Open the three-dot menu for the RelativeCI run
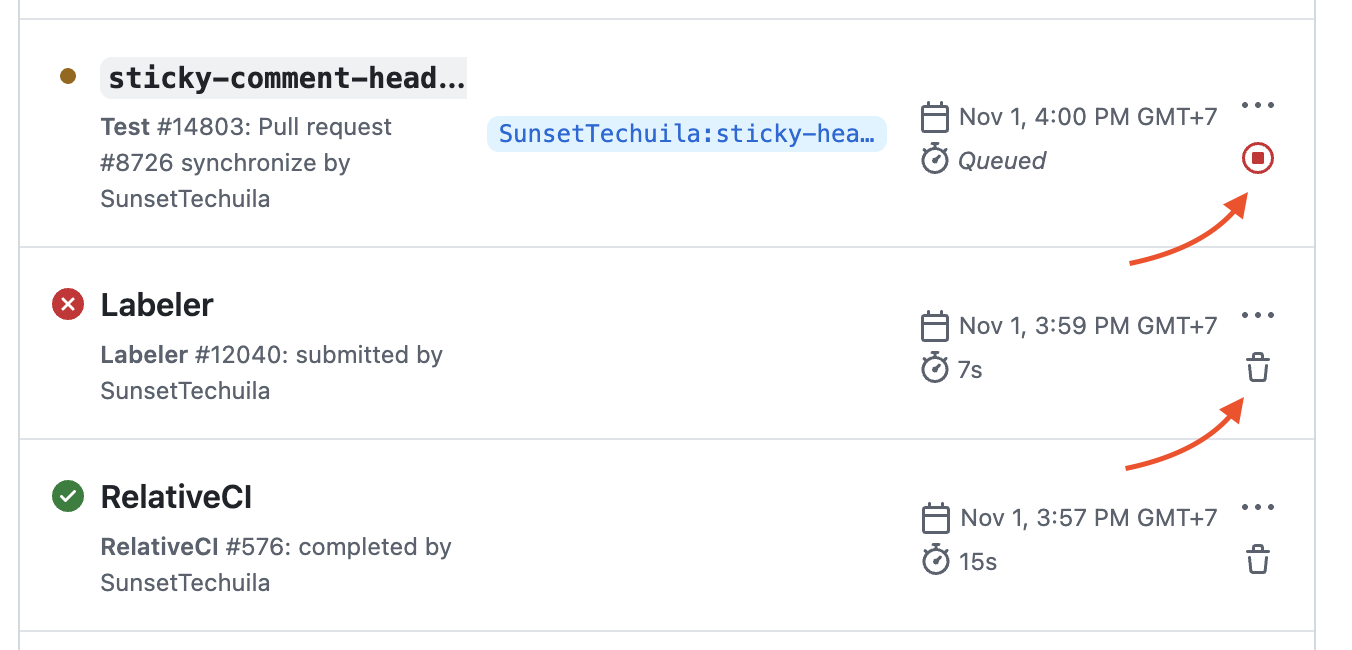This screenshot has height=650, width=1352. 1258,507
